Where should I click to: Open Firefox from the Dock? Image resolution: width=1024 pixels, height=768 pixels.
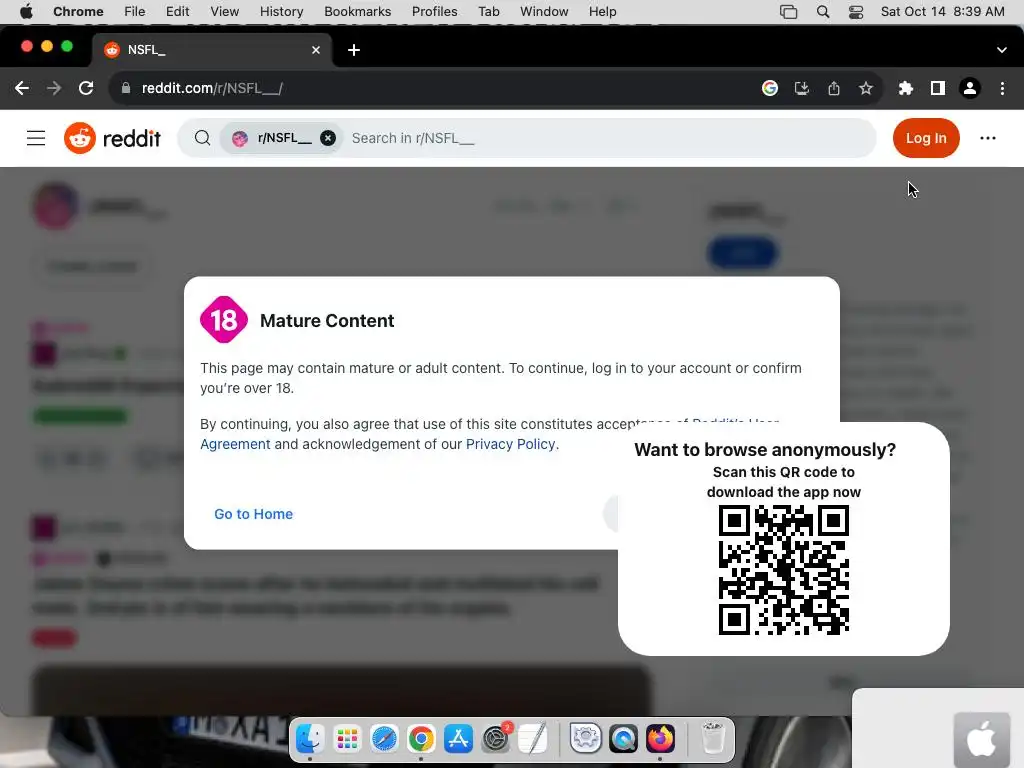click(660, 739)
